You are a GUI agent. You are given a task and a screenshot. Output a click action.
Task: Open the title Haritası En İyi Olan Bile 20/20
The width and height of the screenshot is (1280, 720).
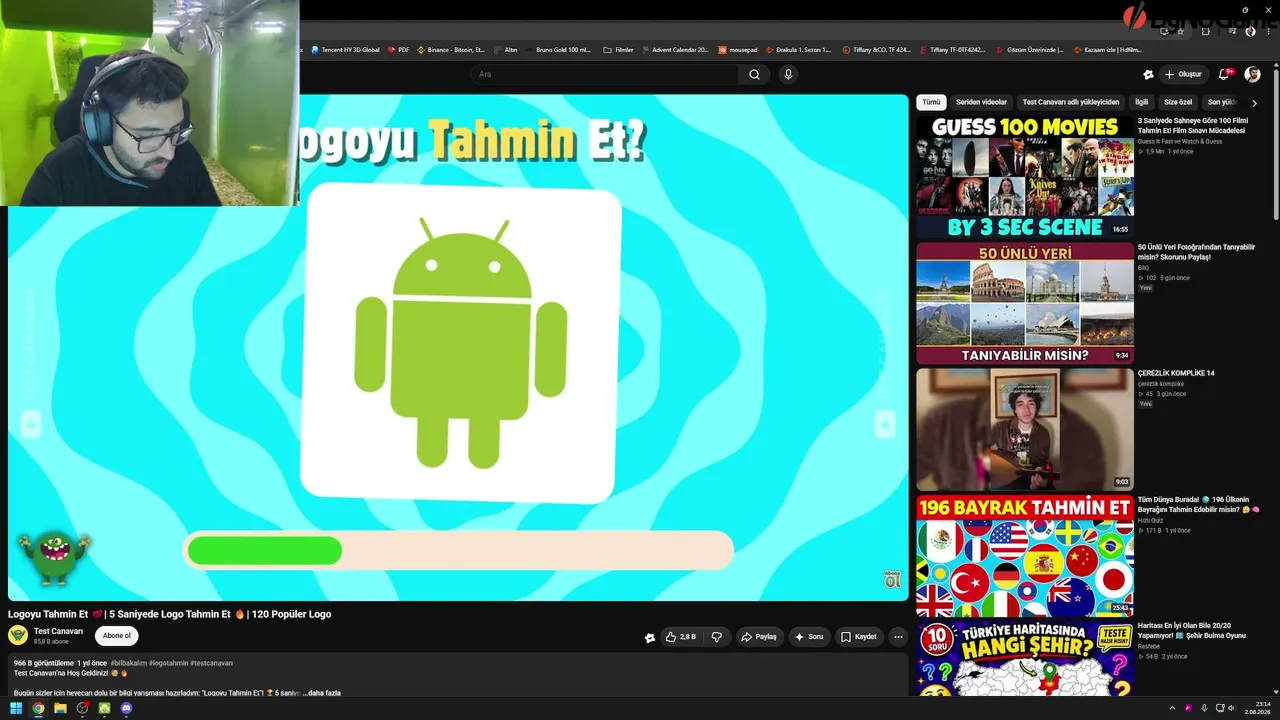coord(1192,630)
